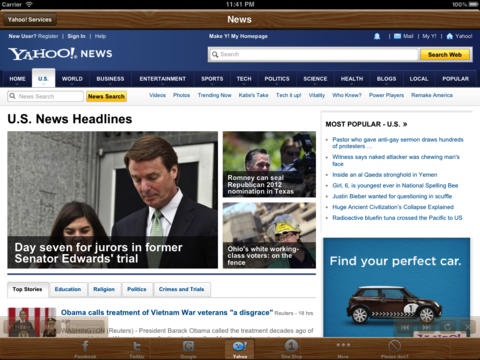Go back with the browser overlay back arrow
The image size is (480, 360).
tap(405, 327)
